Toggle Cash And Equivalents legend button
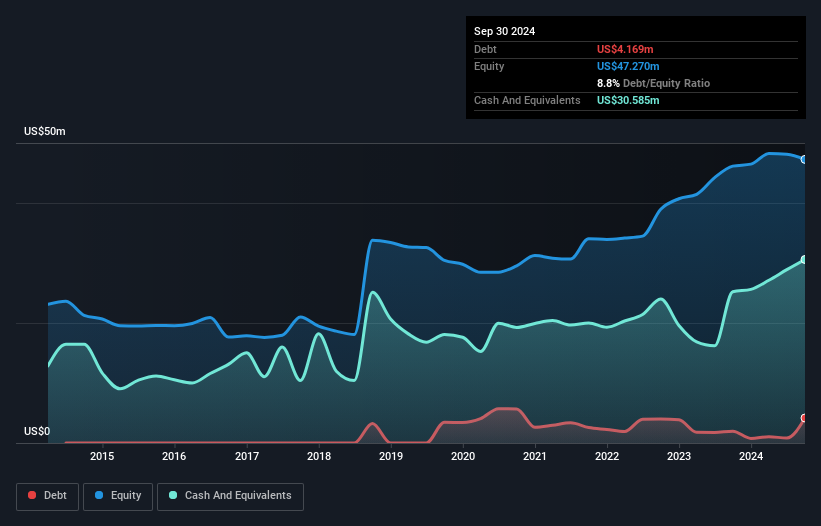Viewport: 821px width, 526px height. point(230,496)
